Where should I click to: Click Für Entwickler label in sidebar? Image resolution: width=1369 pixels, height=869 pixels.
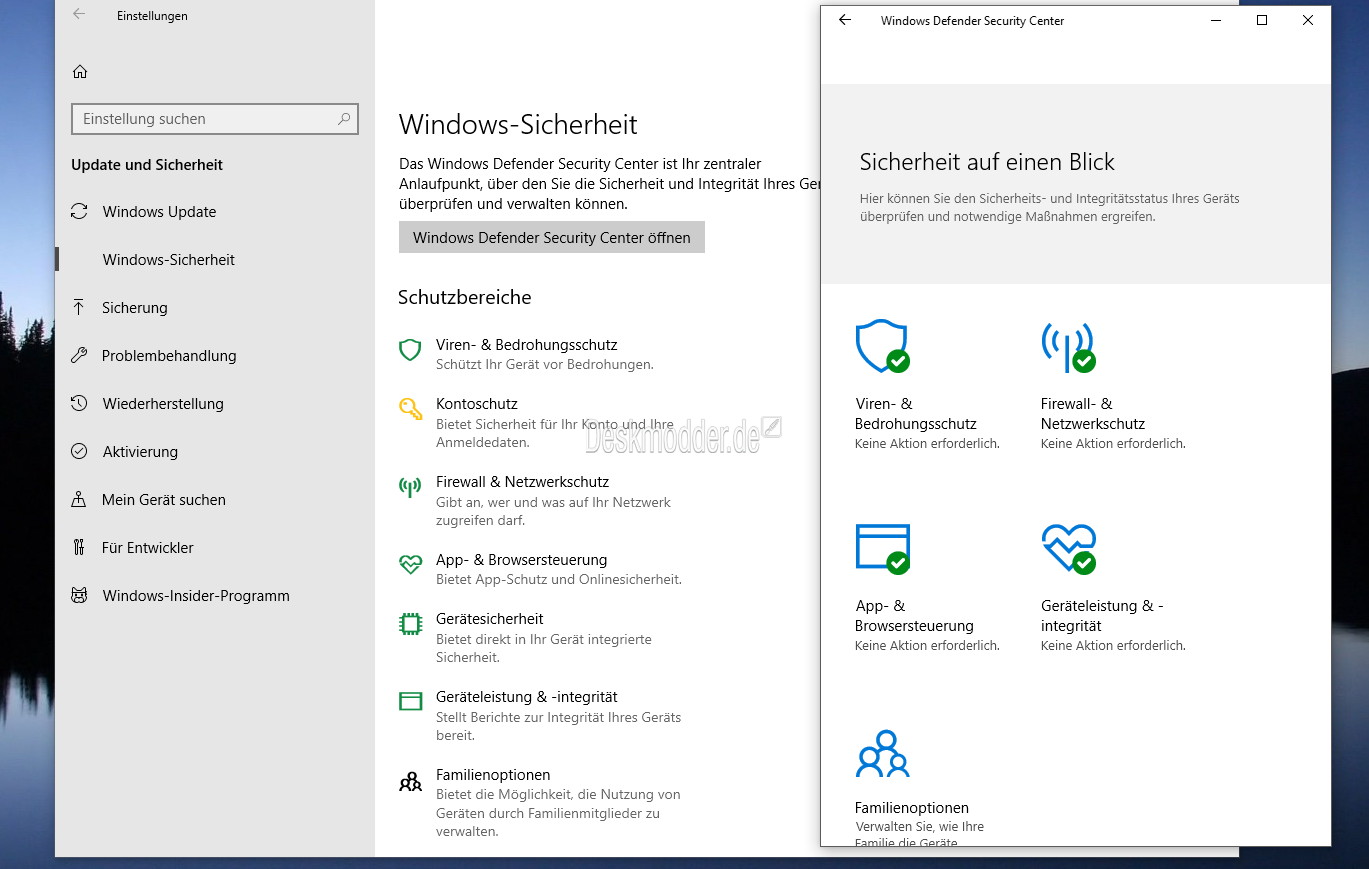click(x=148, y=547)
